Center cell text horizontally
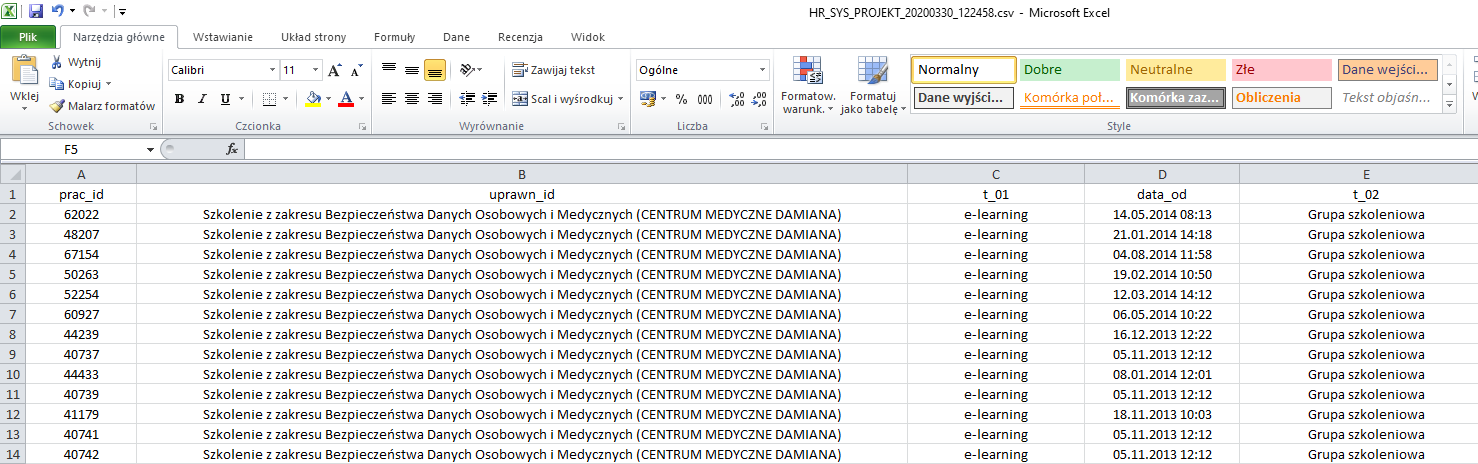The image size is (1478, 464). tap(411, 99)
